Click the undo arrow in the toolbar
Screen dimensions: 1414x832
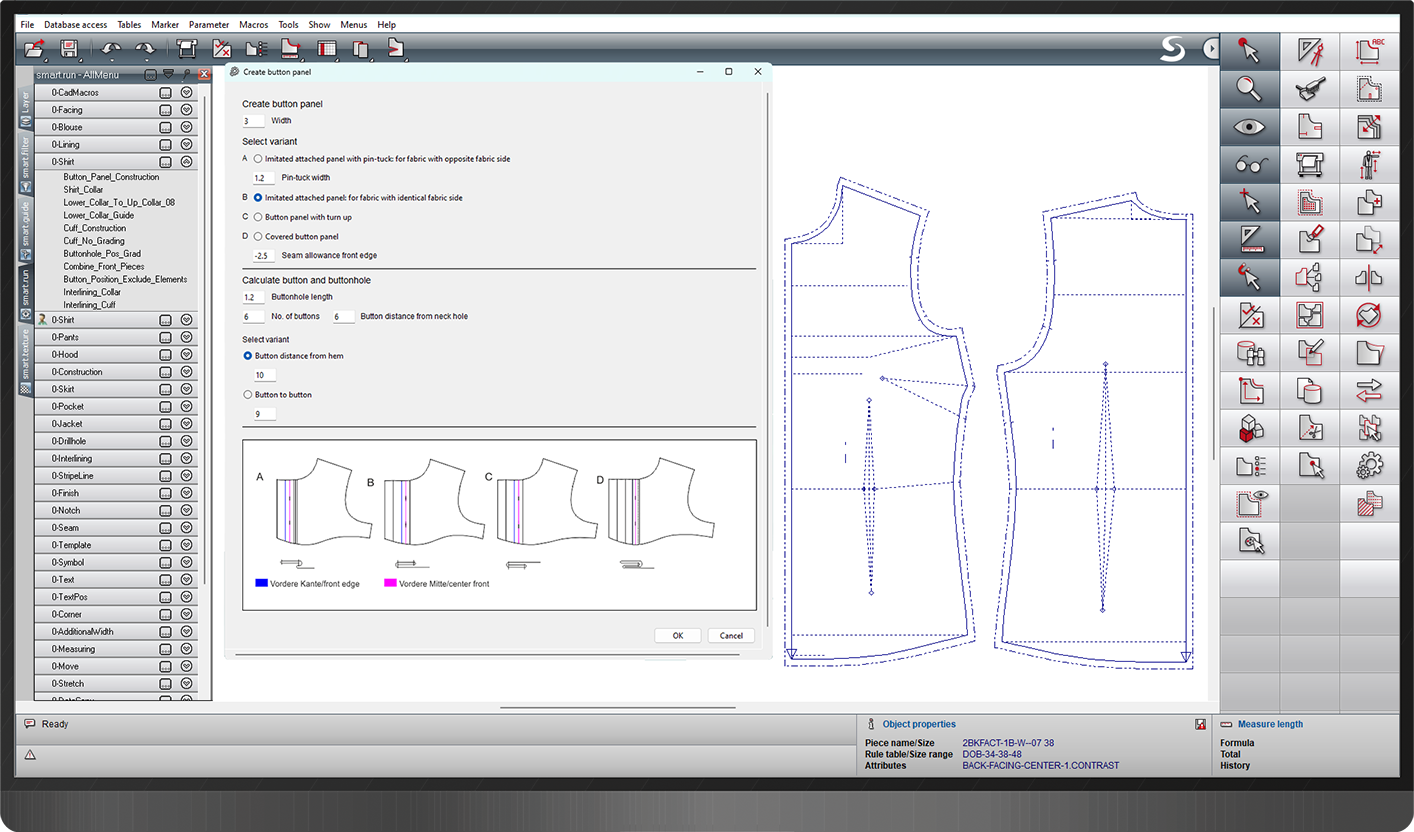tap(111, 49)
